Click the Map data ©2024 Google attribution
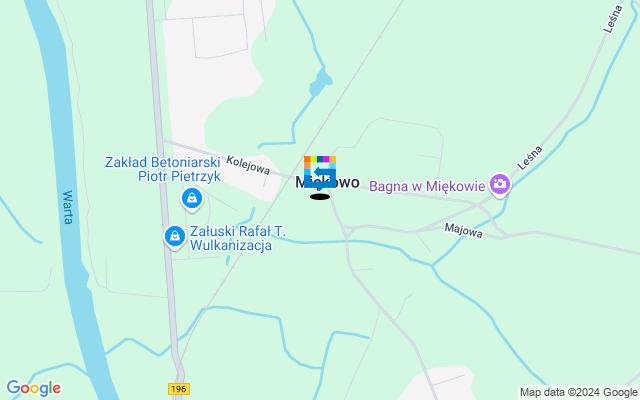The height and width of the screenshot is (400, 640). (x=579, y=393)
